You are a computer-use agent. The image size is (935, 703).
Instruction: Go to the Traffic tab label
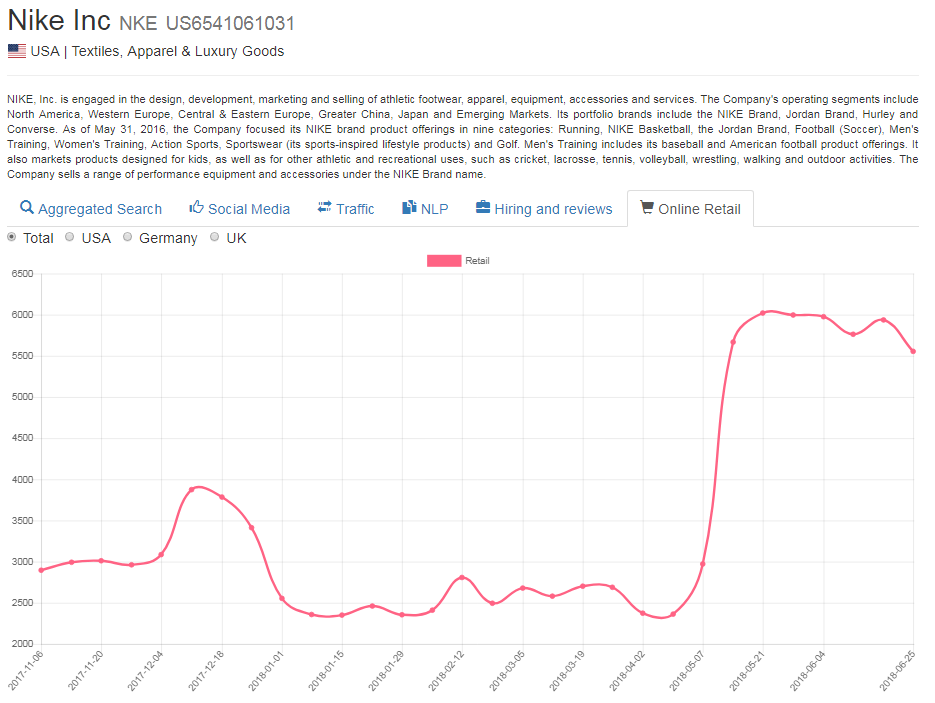click(x=355, y=209)
